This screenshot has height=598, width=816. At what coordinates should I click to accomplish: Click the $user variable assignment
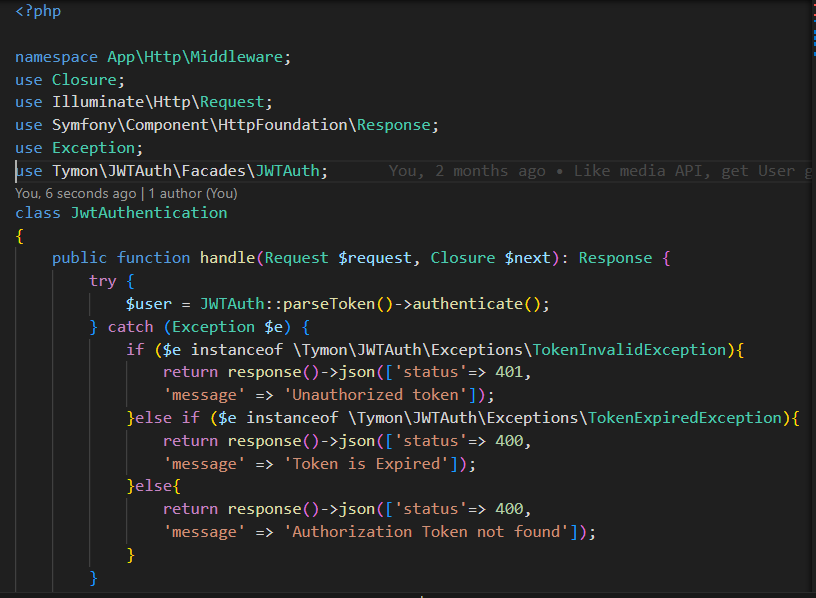click(148, 304)
